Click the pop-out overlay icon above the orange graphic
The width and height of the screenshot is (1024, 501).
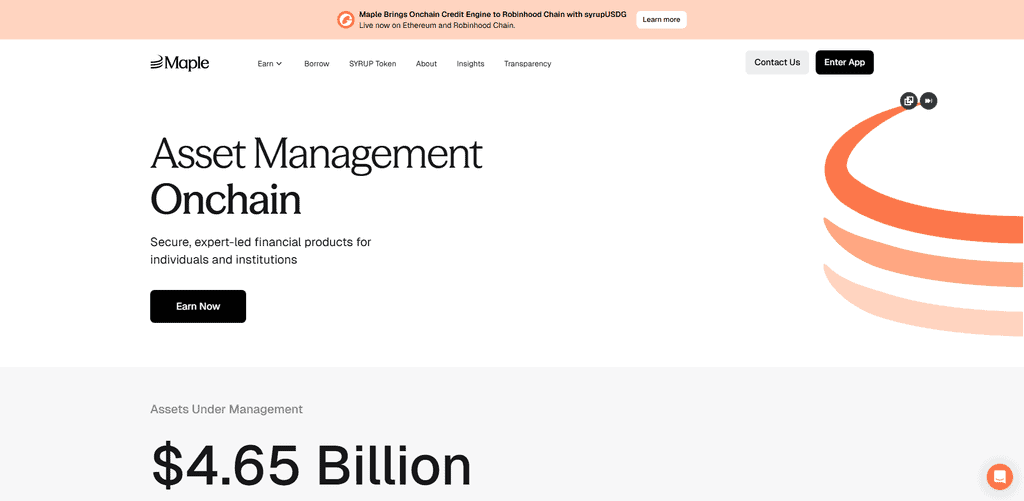(x=908, y=101)
